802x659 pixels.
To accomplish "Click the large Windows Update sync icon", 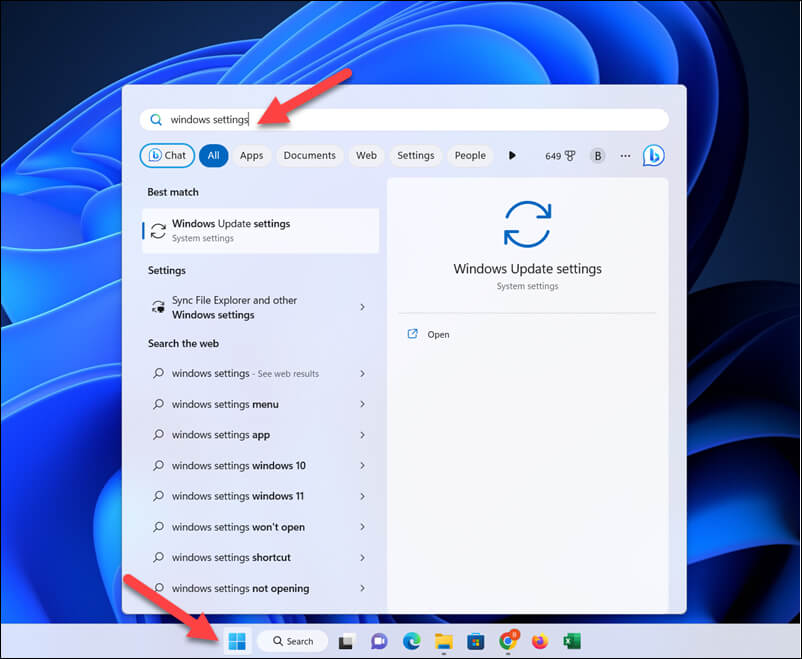I will pyautogui.click(x=527, y=225).
